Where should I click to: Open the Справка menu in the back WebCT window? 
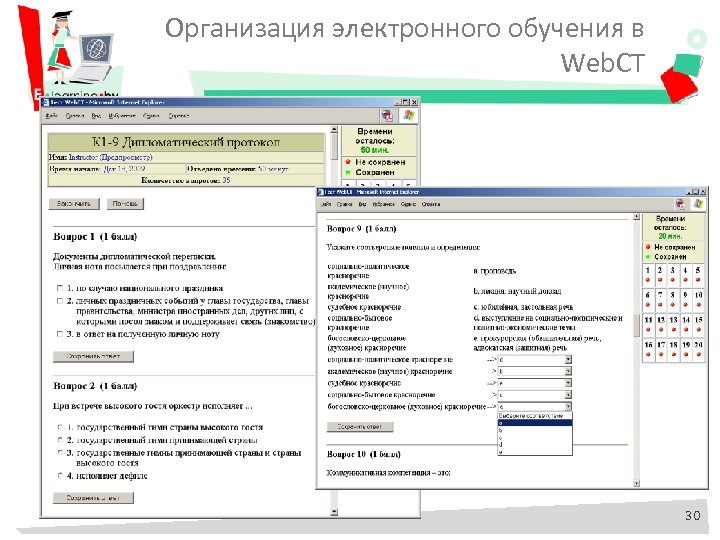(x=179, y=116)
